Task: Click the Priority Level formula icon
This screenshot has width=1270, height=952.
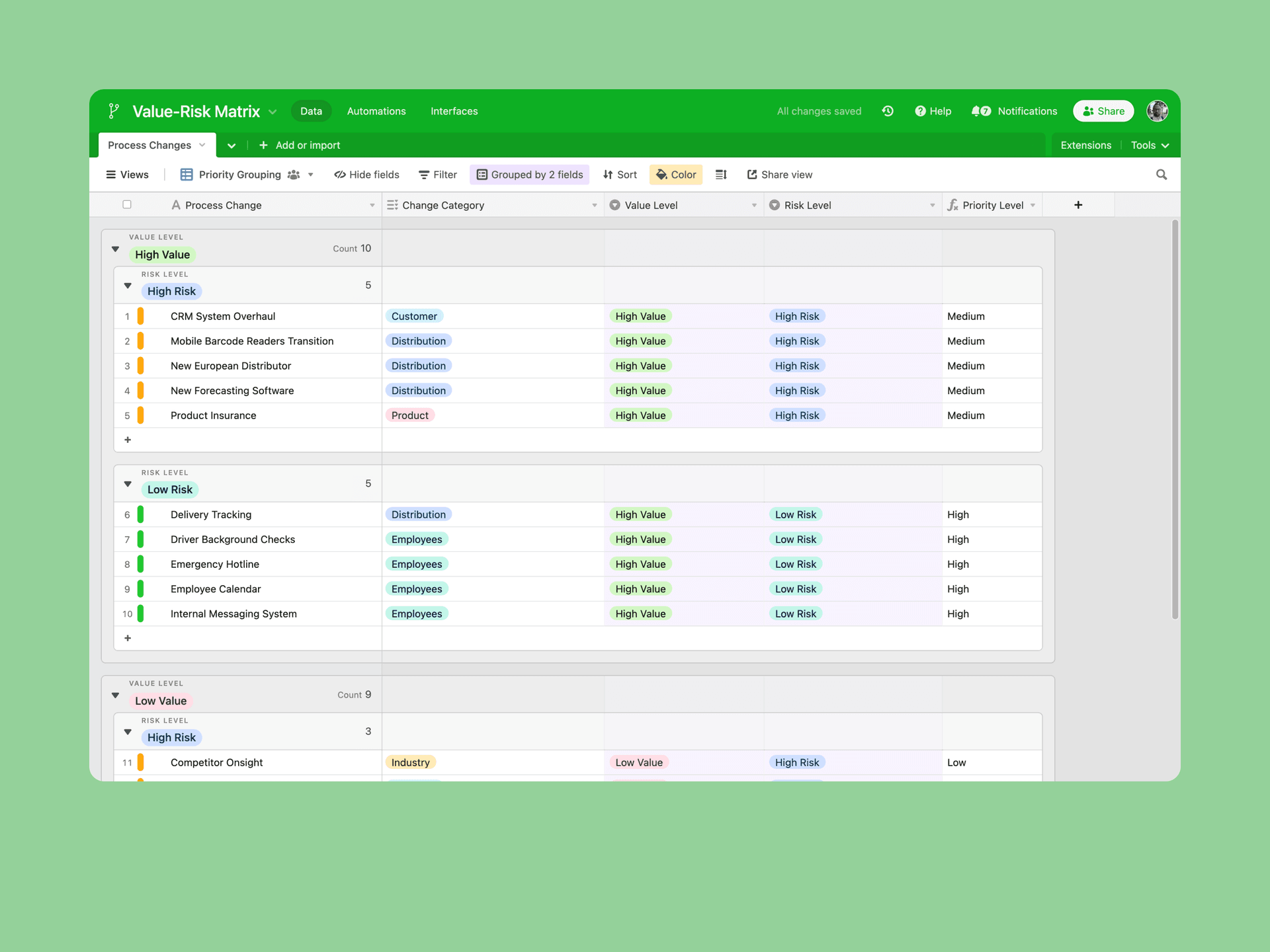Action: click(952, 205)
